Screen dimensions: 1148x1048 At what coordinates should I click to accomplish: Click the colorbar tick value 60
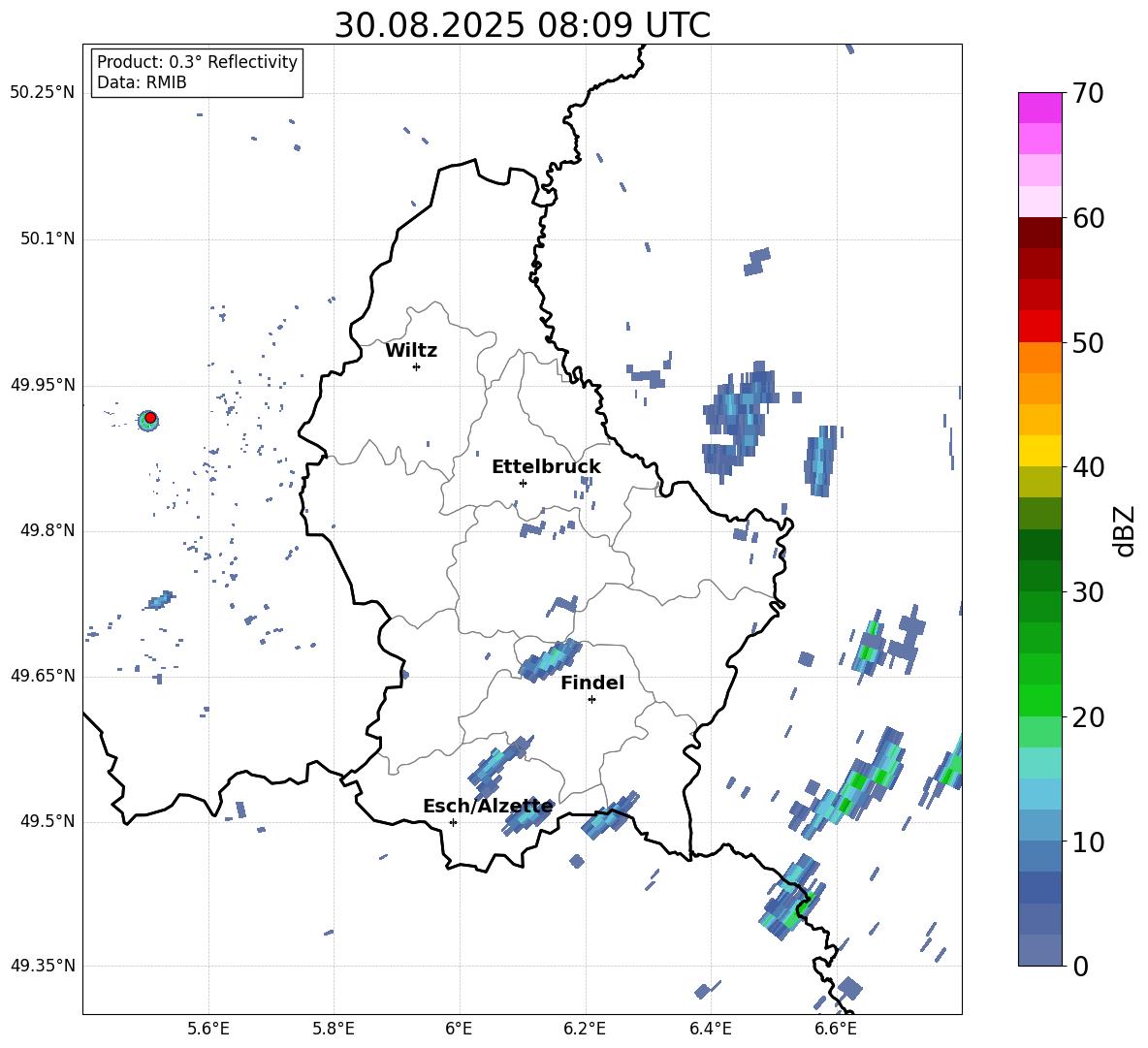pyautogui.click(x=1088, y=218)
